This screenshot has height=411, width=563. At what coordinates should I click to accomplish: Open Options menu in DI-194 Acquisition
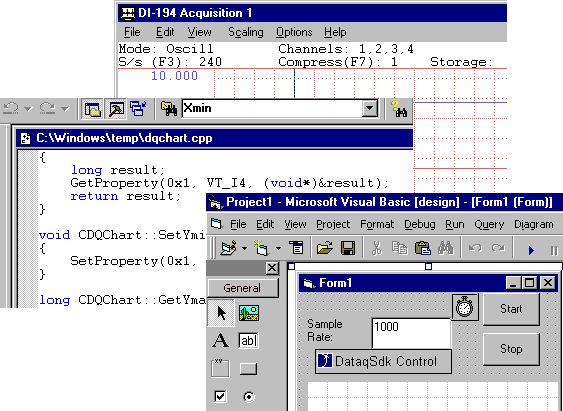(x=294, y=32)
